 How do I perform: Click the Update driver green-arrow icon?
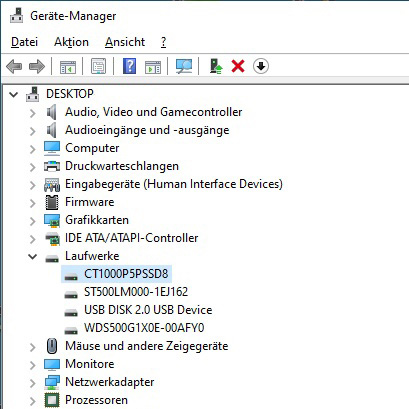(216, 66)
